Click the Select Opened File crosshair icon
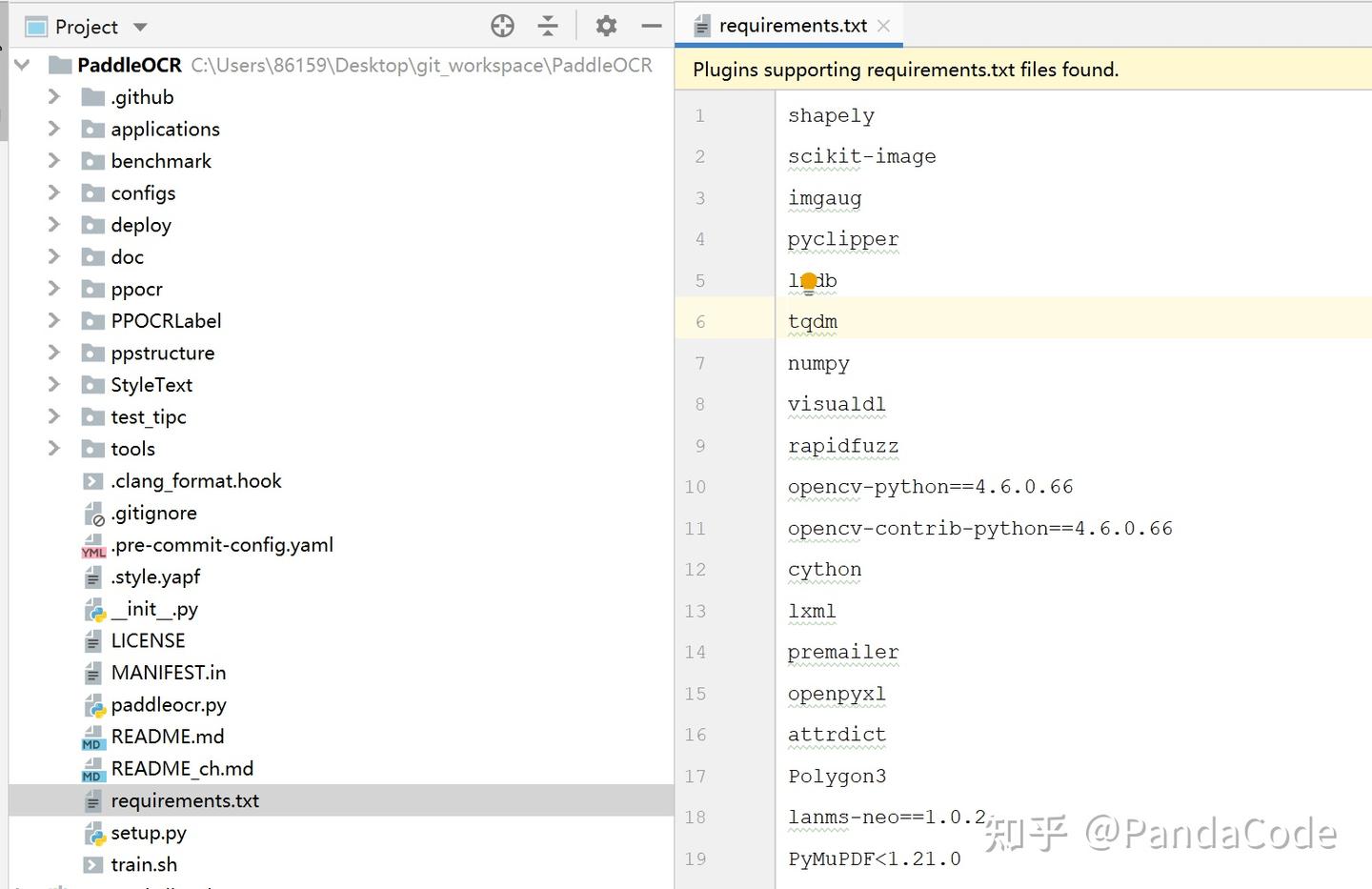Viewport: 1372px width, 889px height. pos(502,26)
